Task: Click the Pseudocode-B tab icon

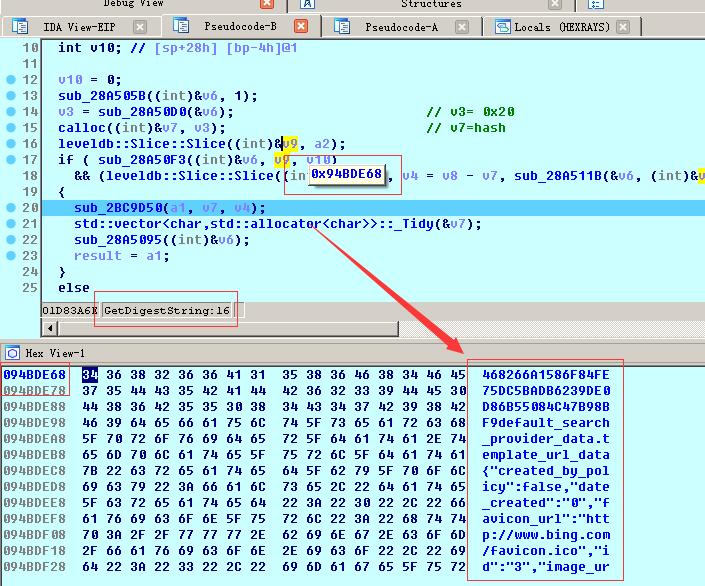Action: 181,26
